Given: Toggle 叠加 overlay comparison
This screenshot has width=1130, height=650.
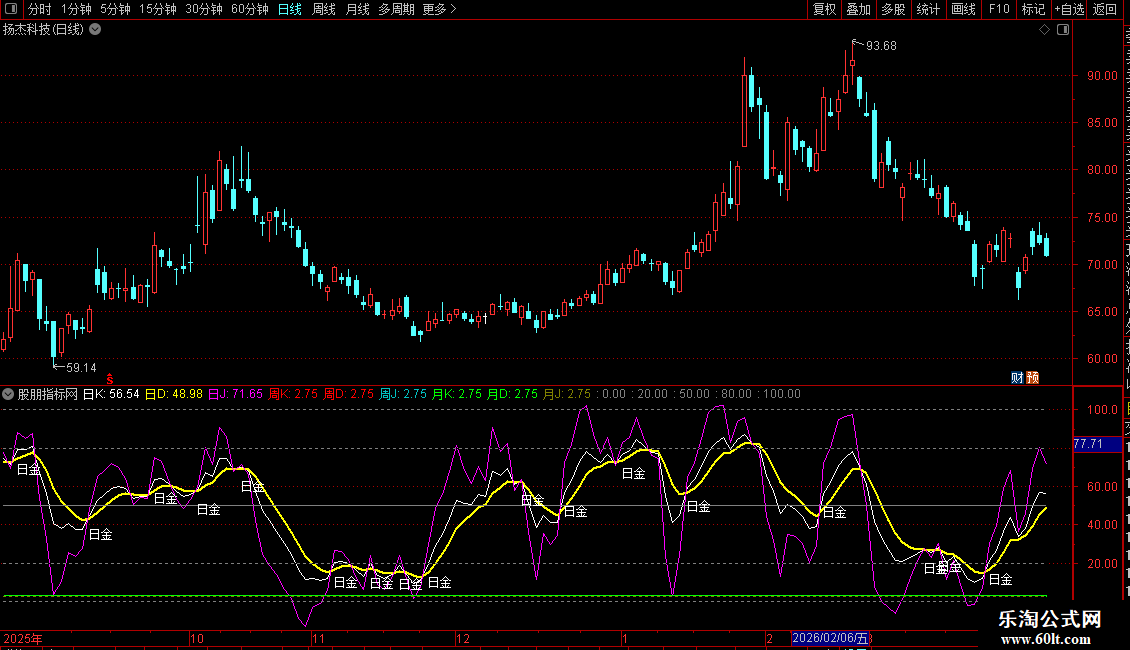Looking at the screenshot, I should pyautogui.click(x=858, y=9).
